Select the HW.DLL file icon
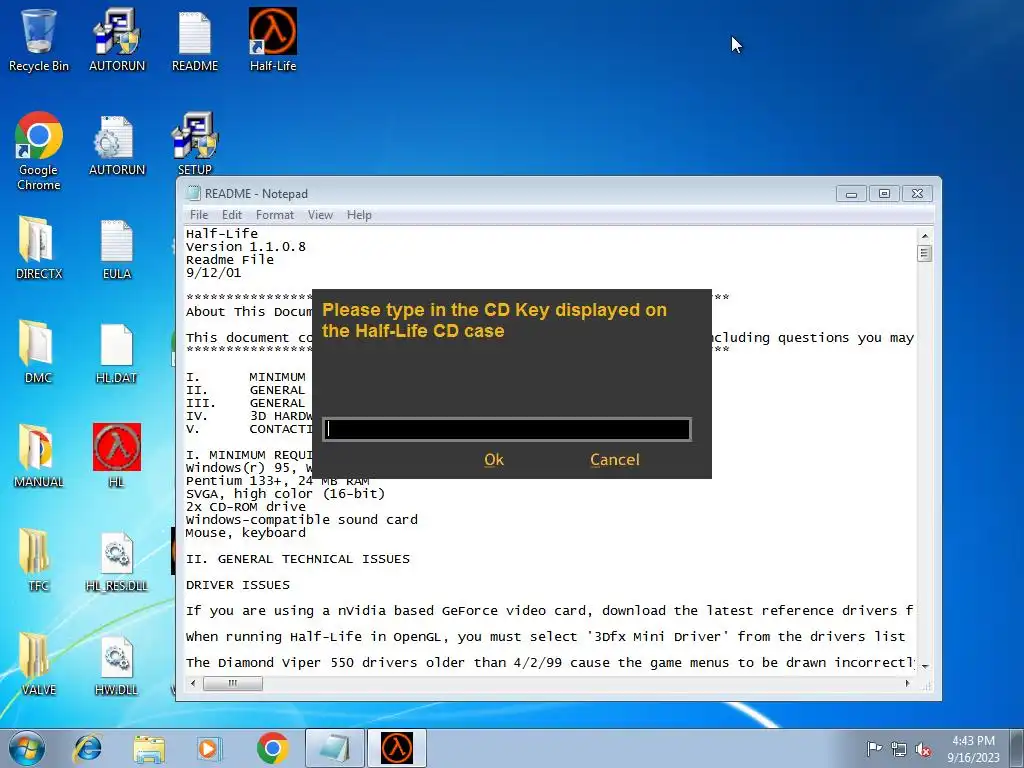 click(x=117, y=665)
